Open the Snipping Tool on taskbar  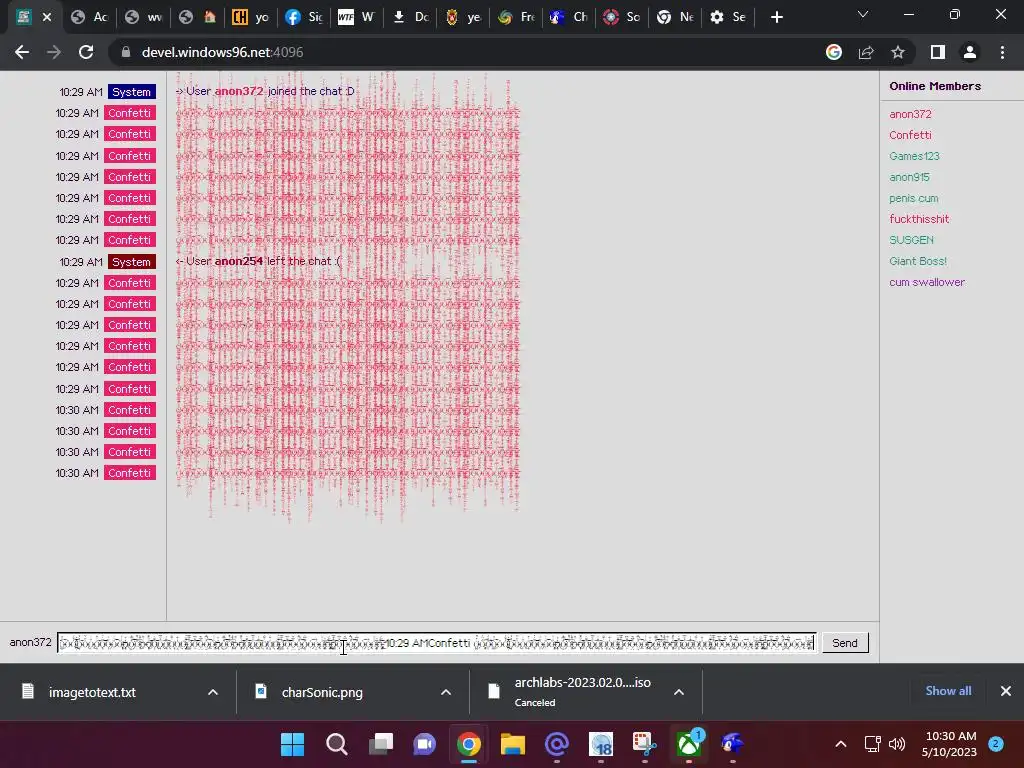[x=645, y=744]
